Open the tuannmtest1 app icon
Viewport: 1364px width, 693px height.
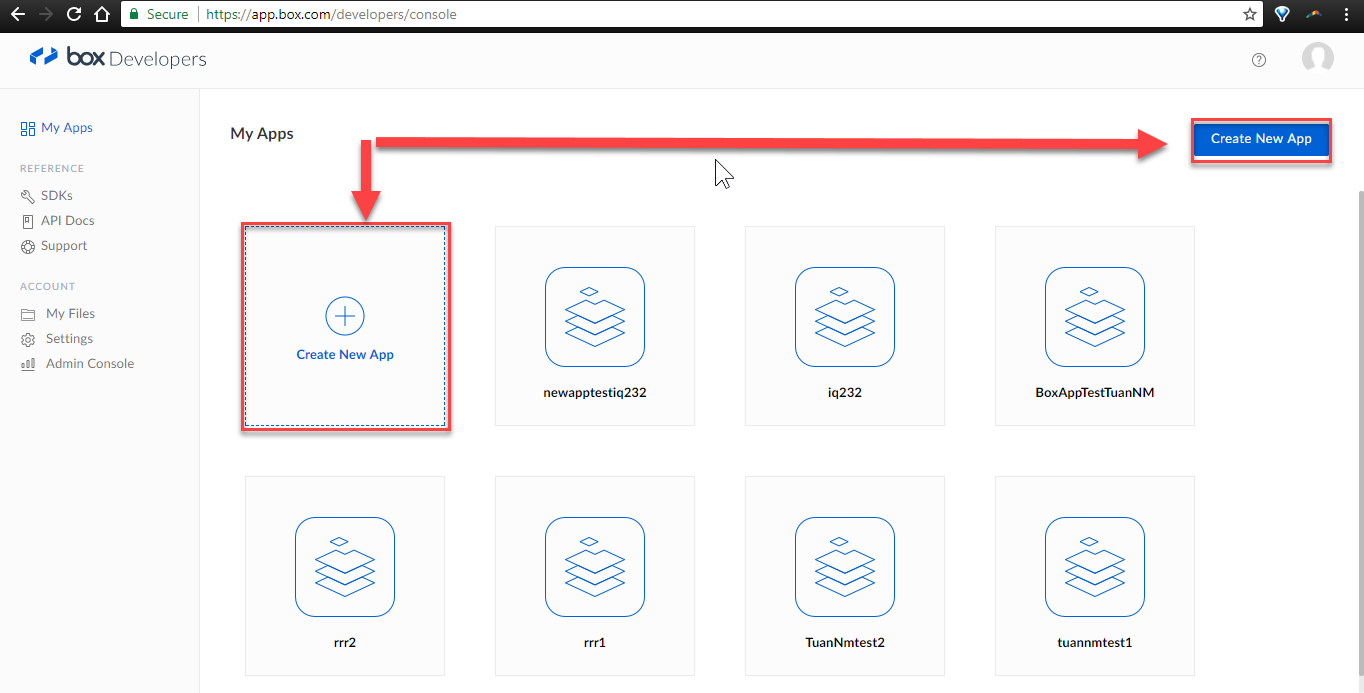pos(1095,567)
